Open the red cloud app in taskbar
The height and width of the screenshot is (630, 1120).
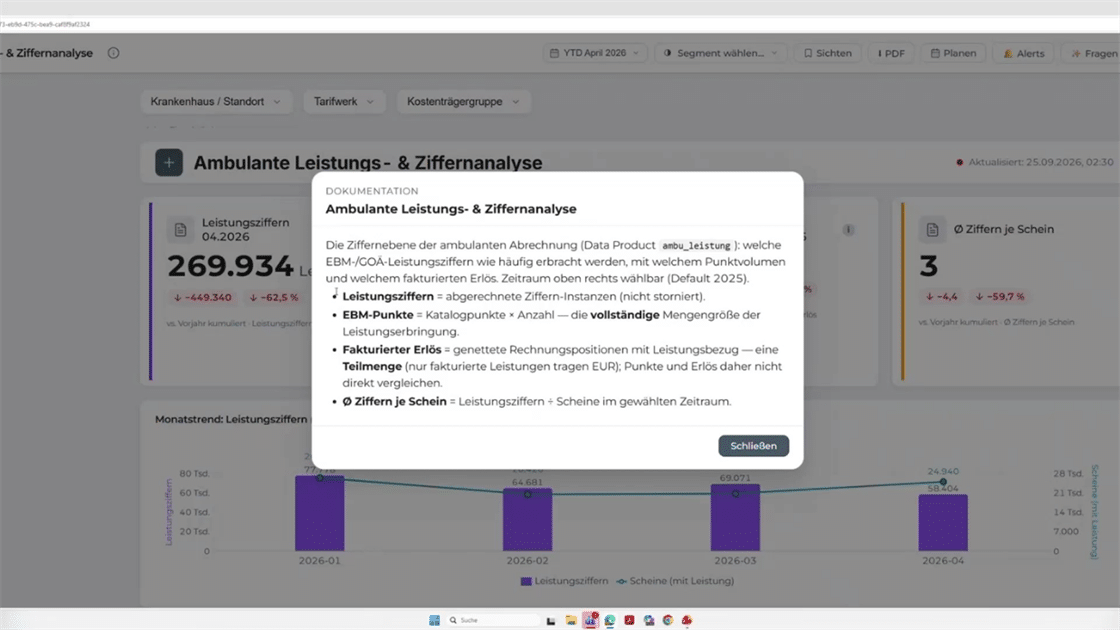[x=687, y=620]
